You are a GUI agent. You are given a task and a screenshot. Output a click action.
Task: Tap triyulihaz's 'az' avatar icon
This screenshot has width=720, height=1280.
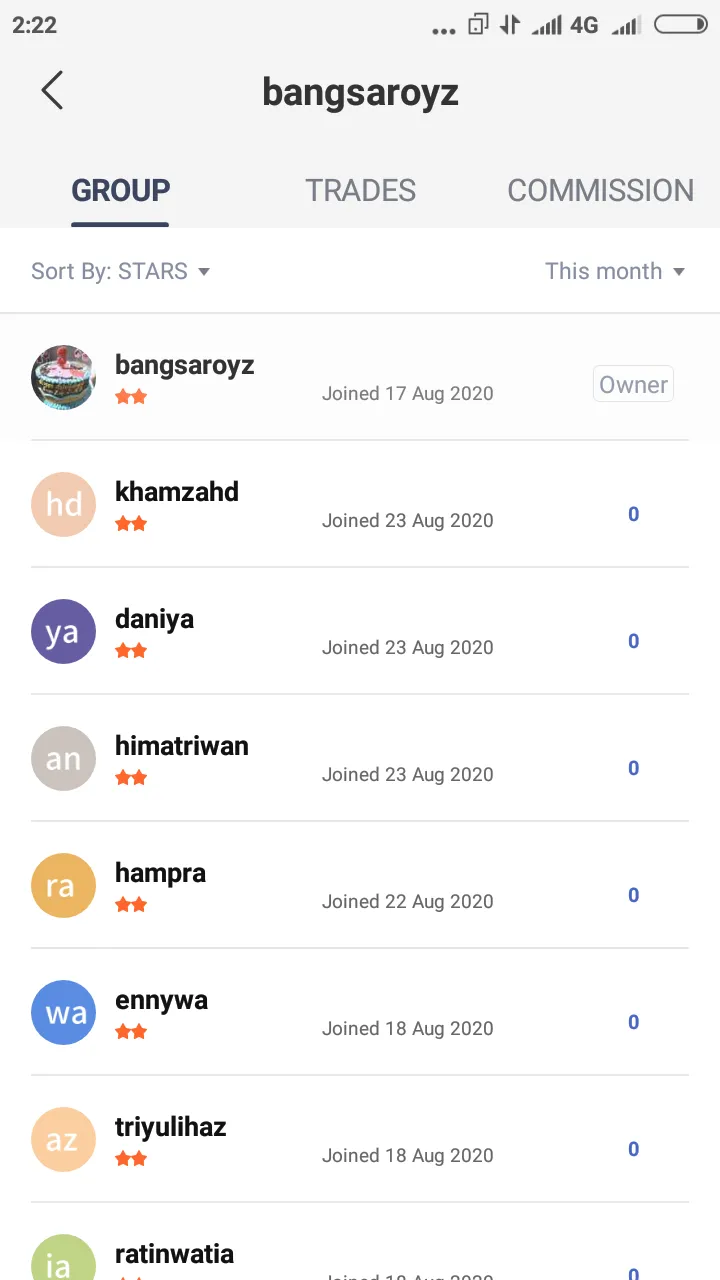63,1139
